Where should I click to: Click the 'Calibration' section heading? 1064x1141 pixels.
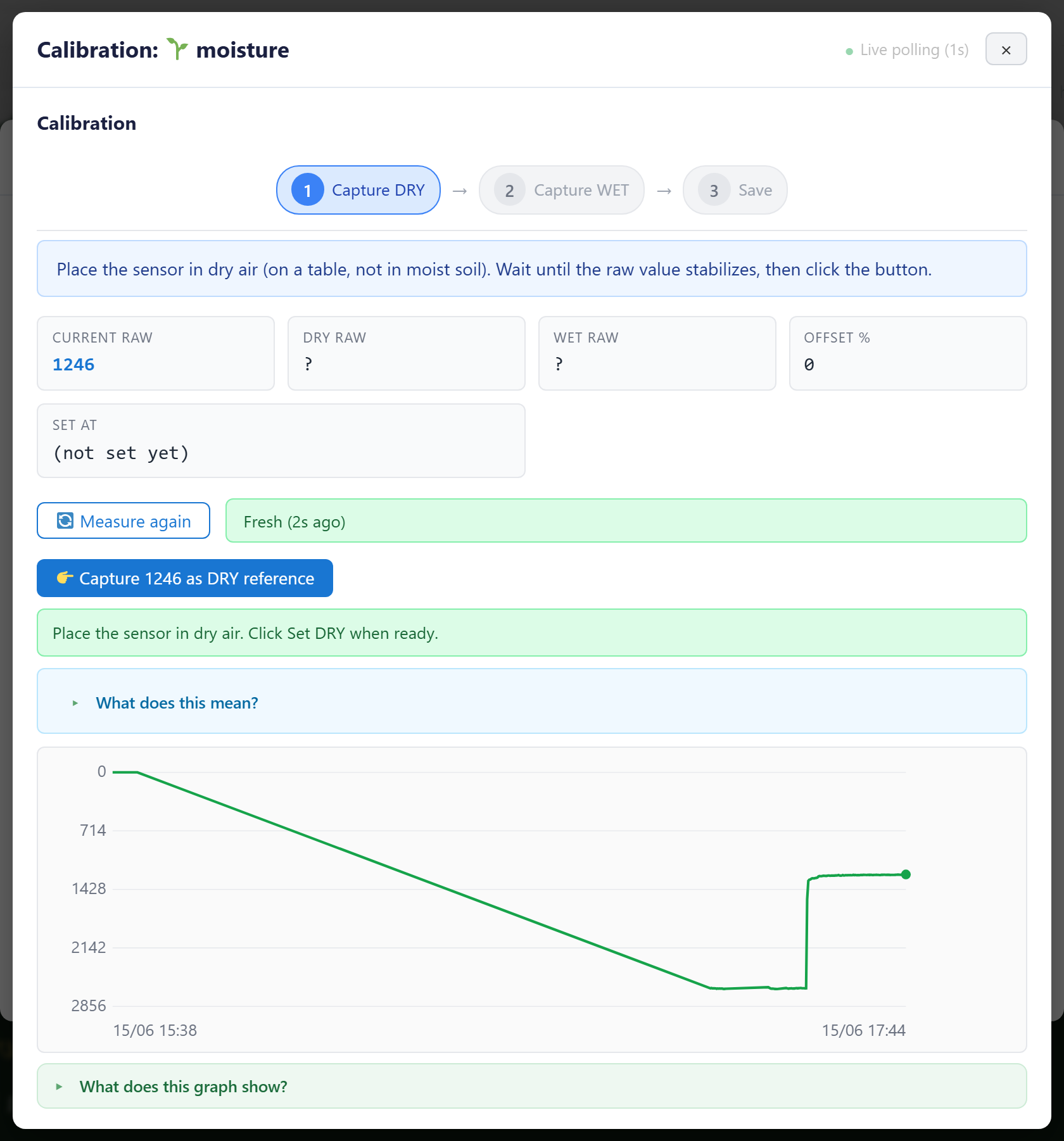tap(87, 123)
